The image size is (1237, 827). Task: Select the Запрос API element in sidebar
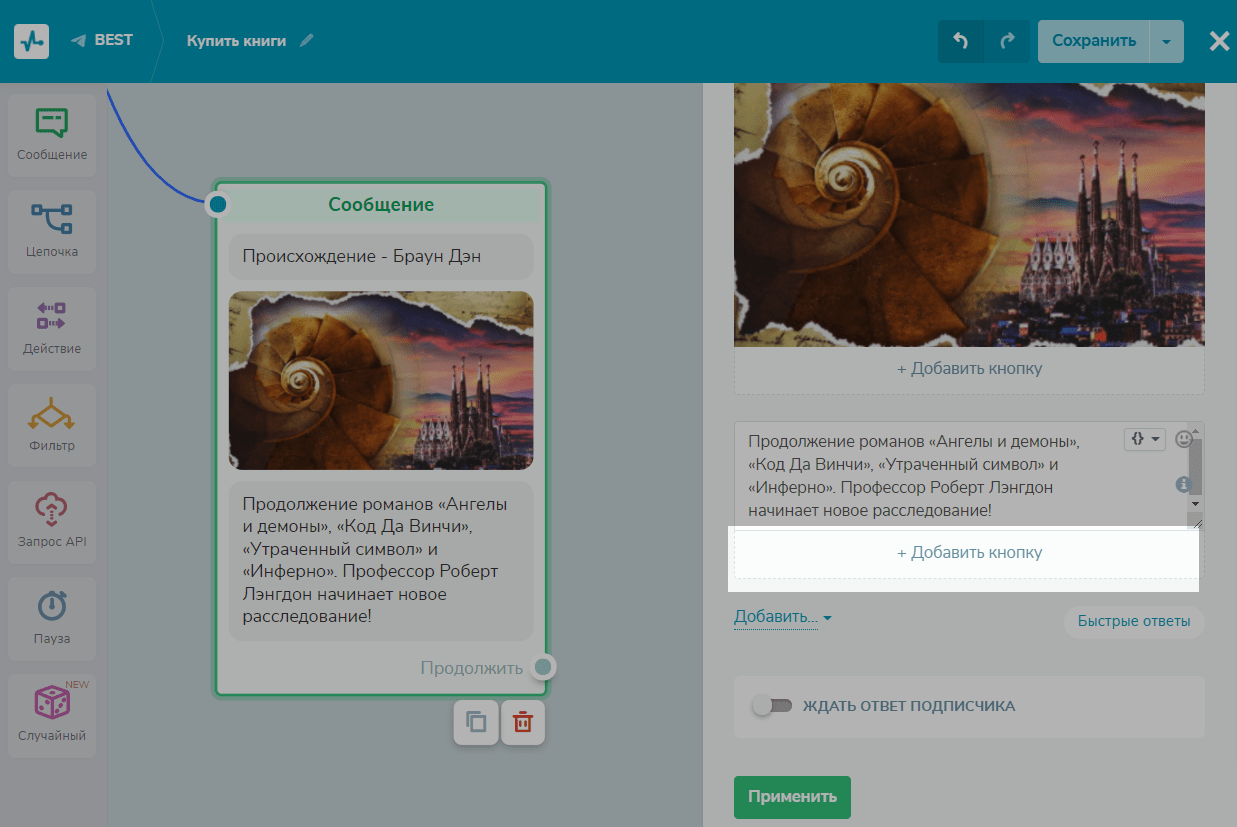52,523
